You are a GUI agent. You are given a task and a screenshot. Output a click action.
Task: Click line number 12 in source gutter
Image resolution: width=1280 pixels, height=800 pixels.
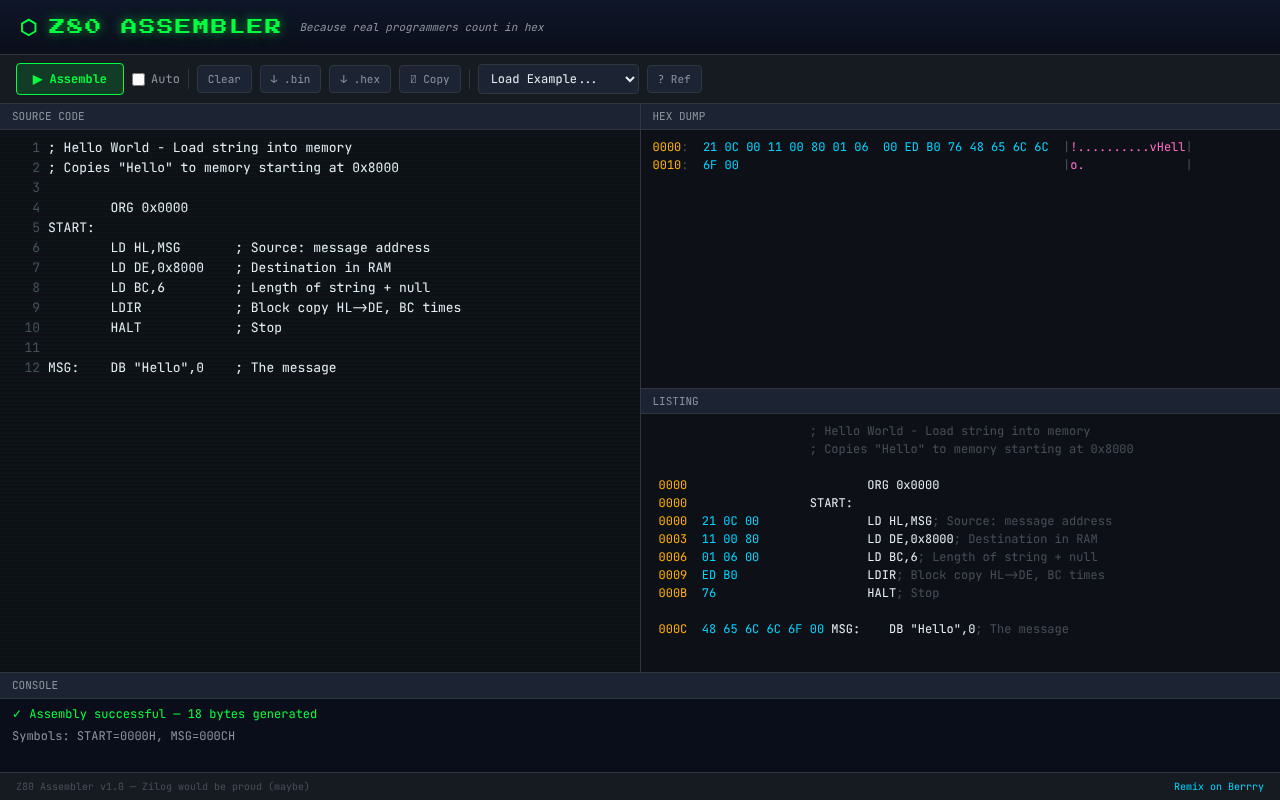[32, 368]
